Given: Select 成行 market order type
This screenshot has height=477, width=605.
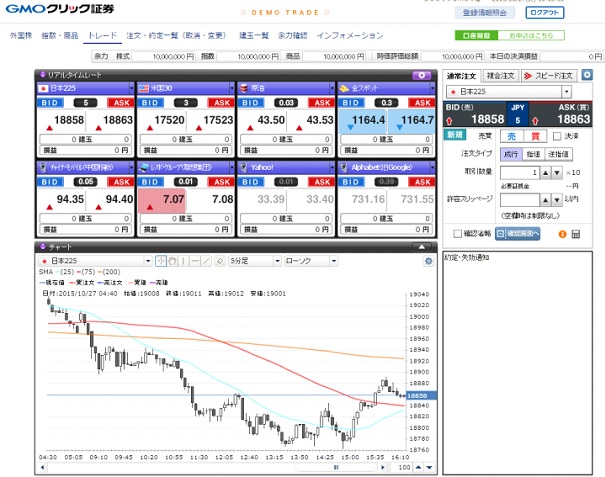Looking at the screenshot, I should 511,154.
